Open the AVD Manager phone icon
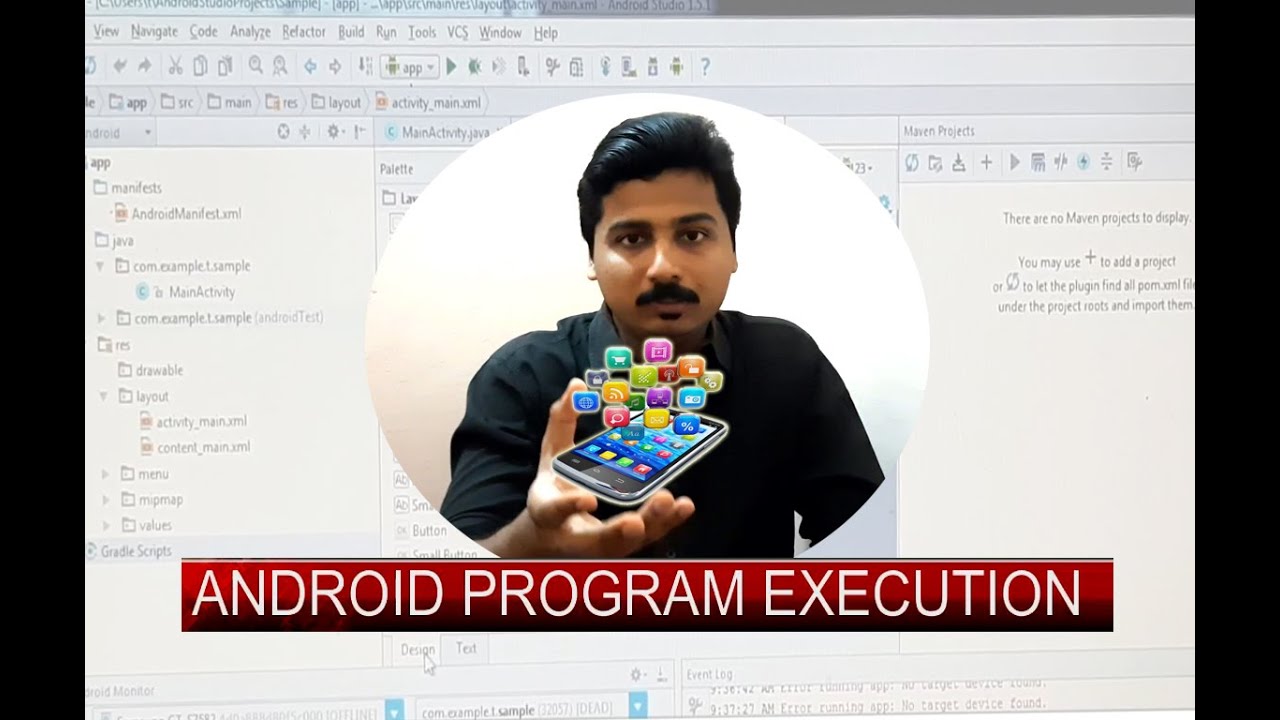 [x=628, y=67]
